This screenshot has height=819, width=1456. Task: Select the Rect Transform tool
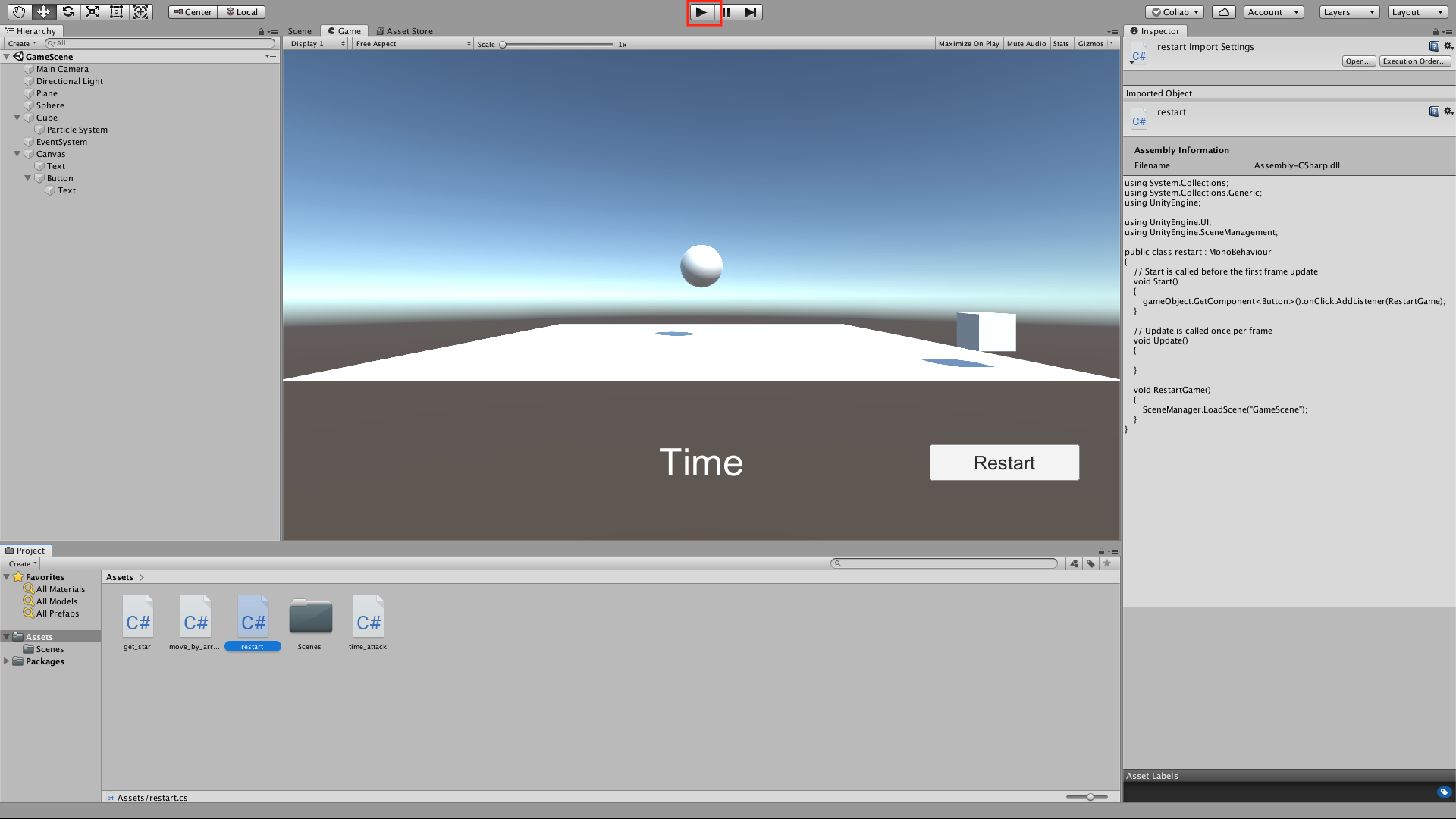tap(116, 12)
